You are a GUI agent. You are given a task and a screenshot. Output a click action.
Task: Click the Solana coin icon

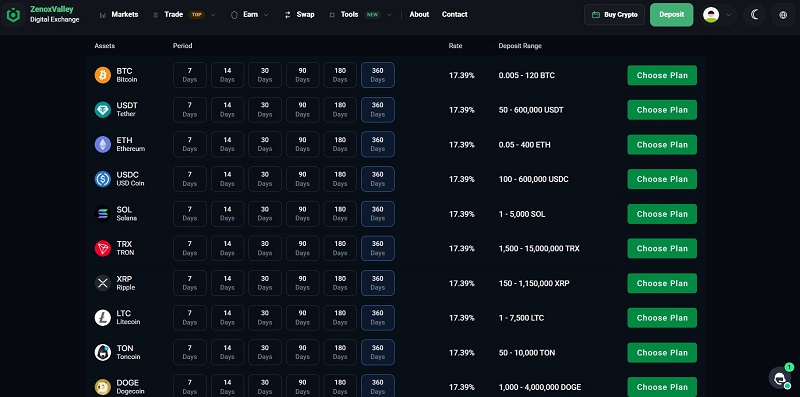103,214
